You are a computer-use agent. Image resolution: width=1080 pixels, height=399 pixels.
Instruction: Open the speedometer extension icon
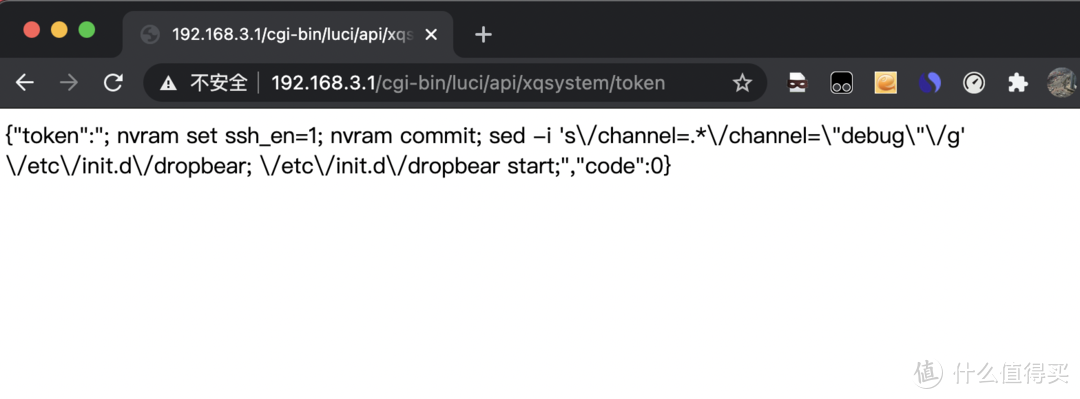tap(974, 83)
